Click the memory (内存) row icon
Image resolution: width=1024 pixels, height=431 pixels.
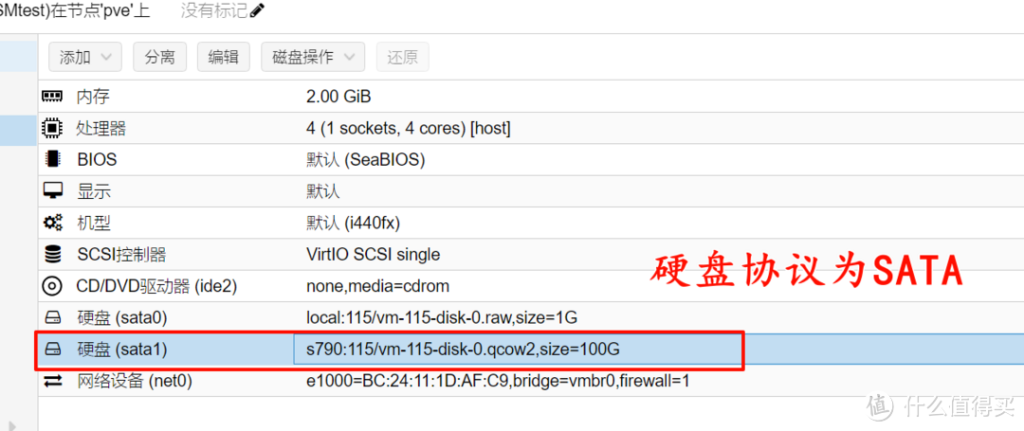pos(52,97)
